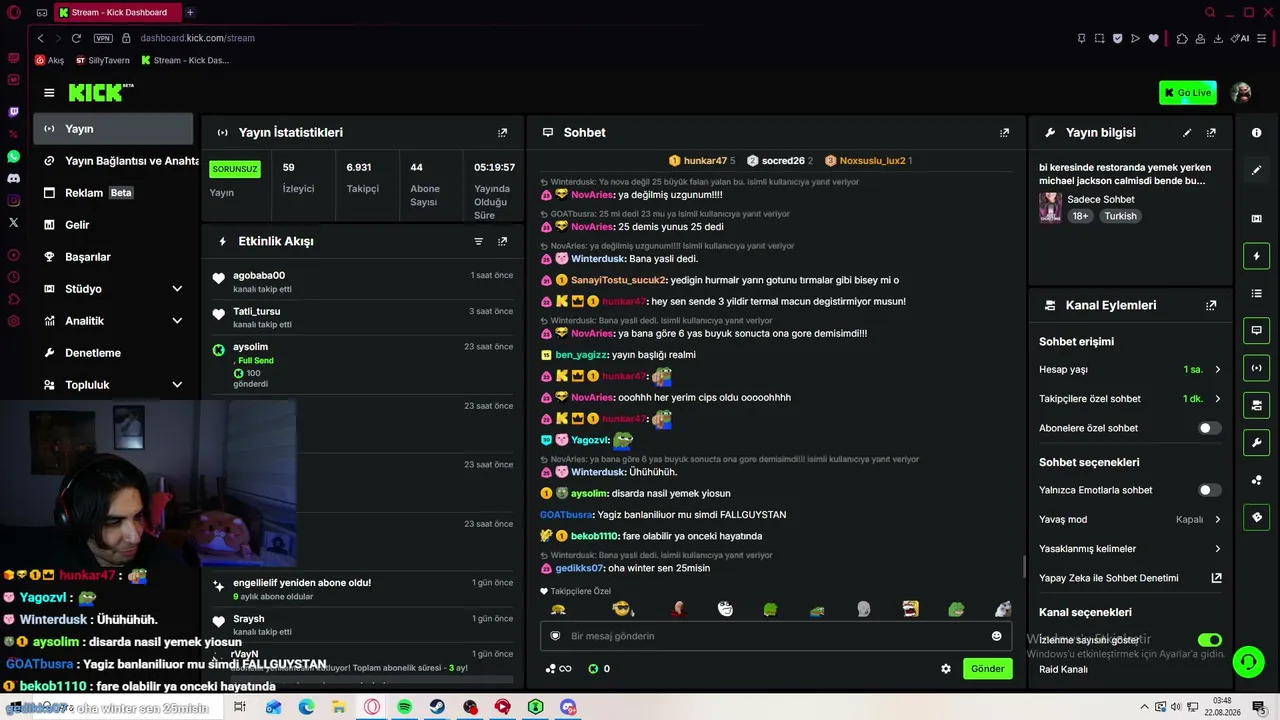Open Yapay Zeka ile Sohbet Denetimi link
The height and width of the screenshot is (720, 1280).
tap(1130, 578)
